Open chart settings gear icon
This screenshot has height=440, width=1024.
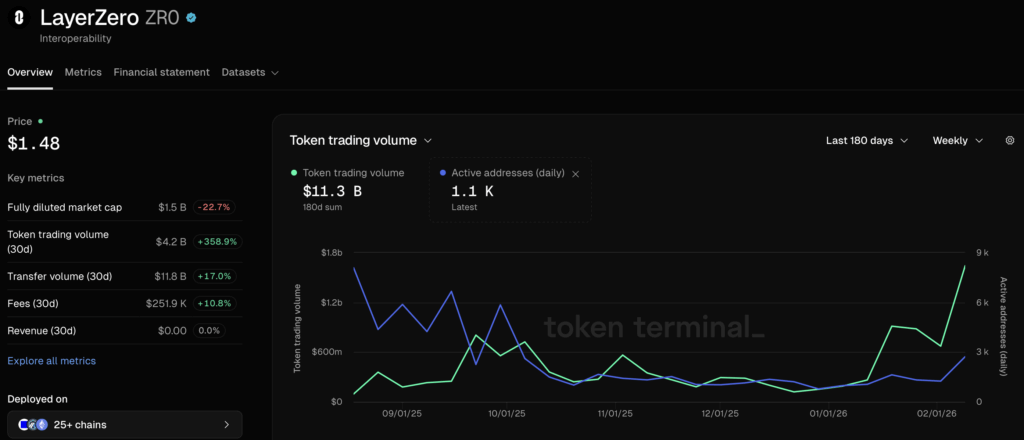tap(1009, 141)
